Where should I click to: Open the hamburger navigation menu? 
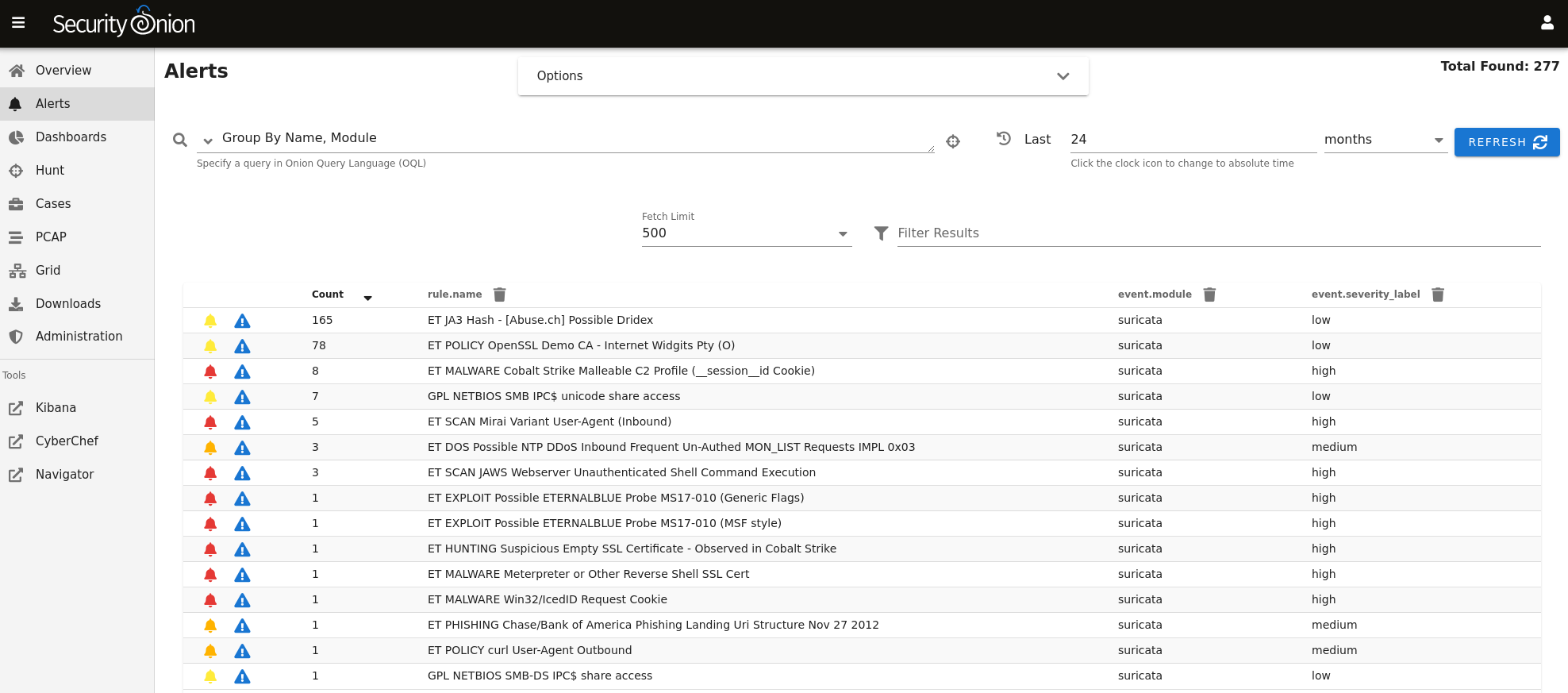(x=18, y=23)
